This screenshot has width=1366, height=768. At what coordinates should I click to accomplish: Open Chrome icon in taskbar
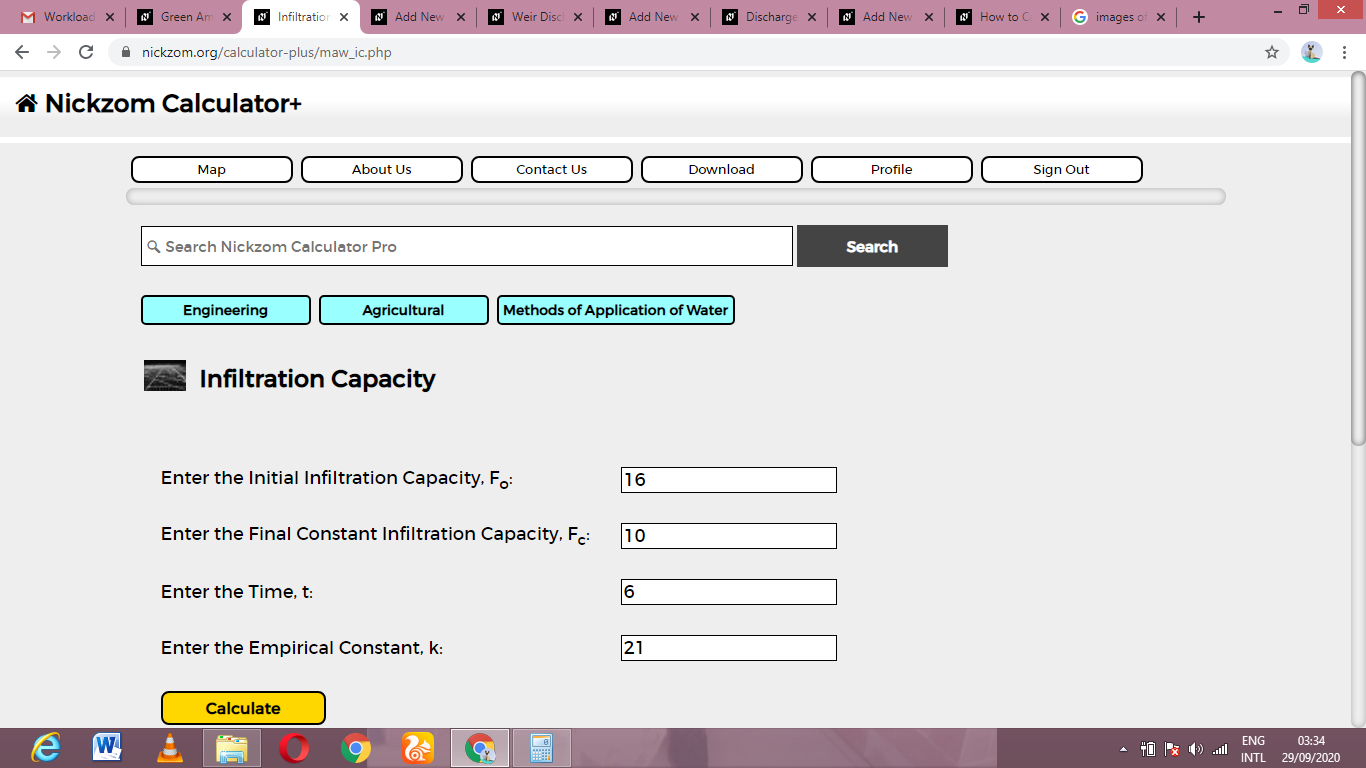click(356, 748)
